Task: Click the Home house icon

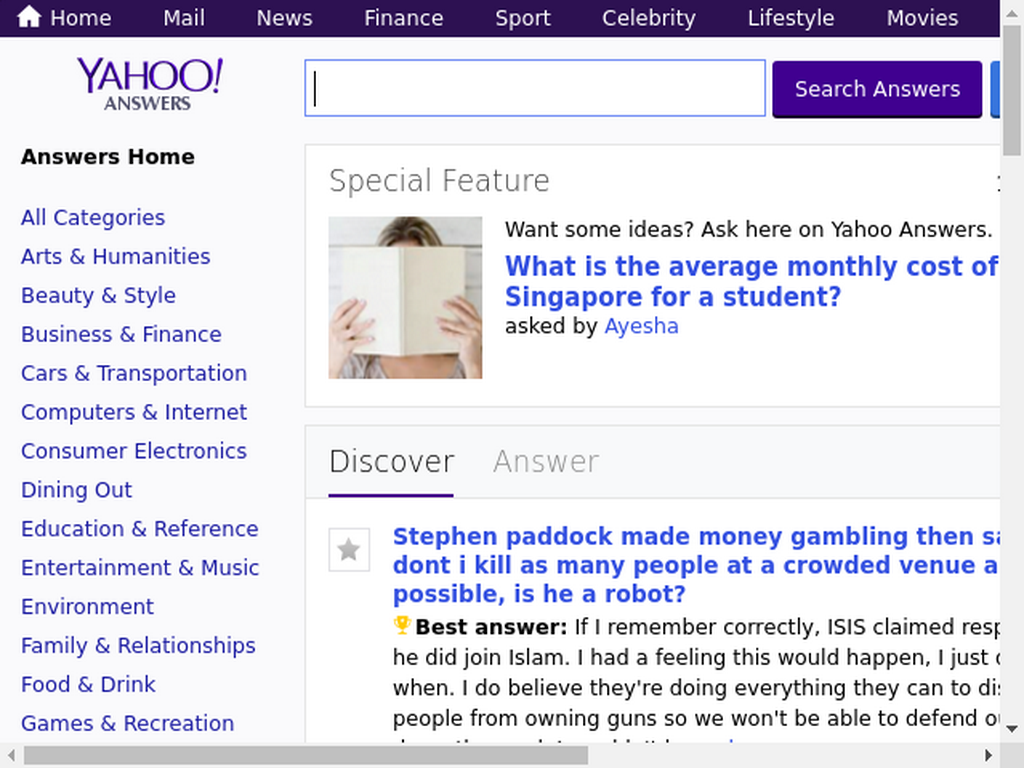Action: tap(29, 17)
